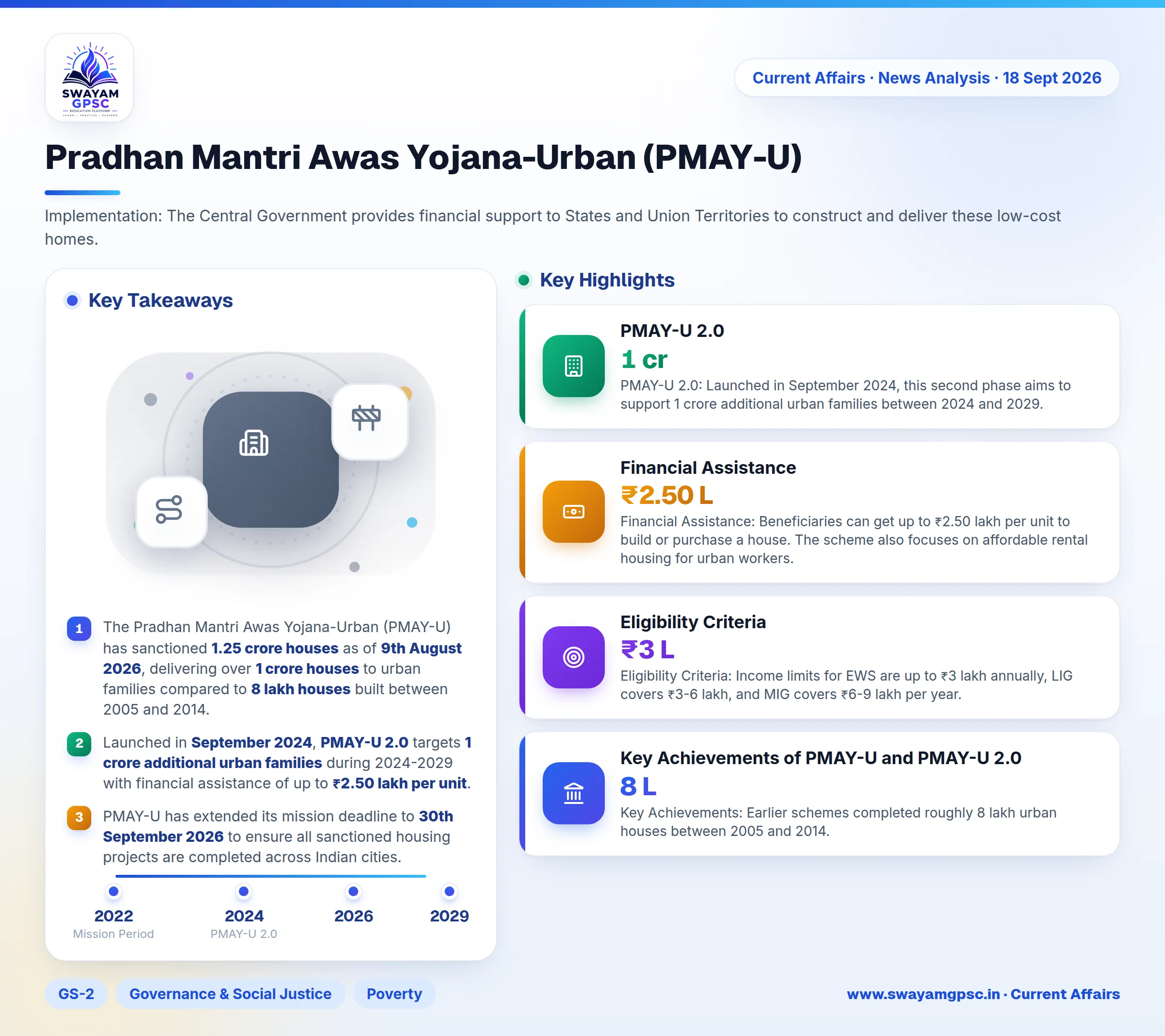Select the 2029 timeline marker
Screen dimensions: 1165x1036
pyautogui.click(x=449, y=891)
